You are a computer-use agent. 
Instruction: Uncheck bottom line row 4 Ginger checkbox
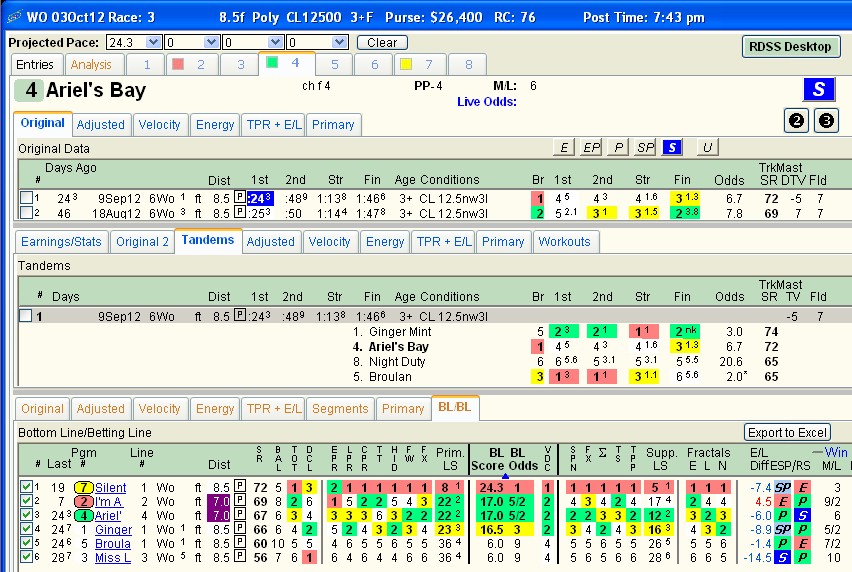coord(26,529)
